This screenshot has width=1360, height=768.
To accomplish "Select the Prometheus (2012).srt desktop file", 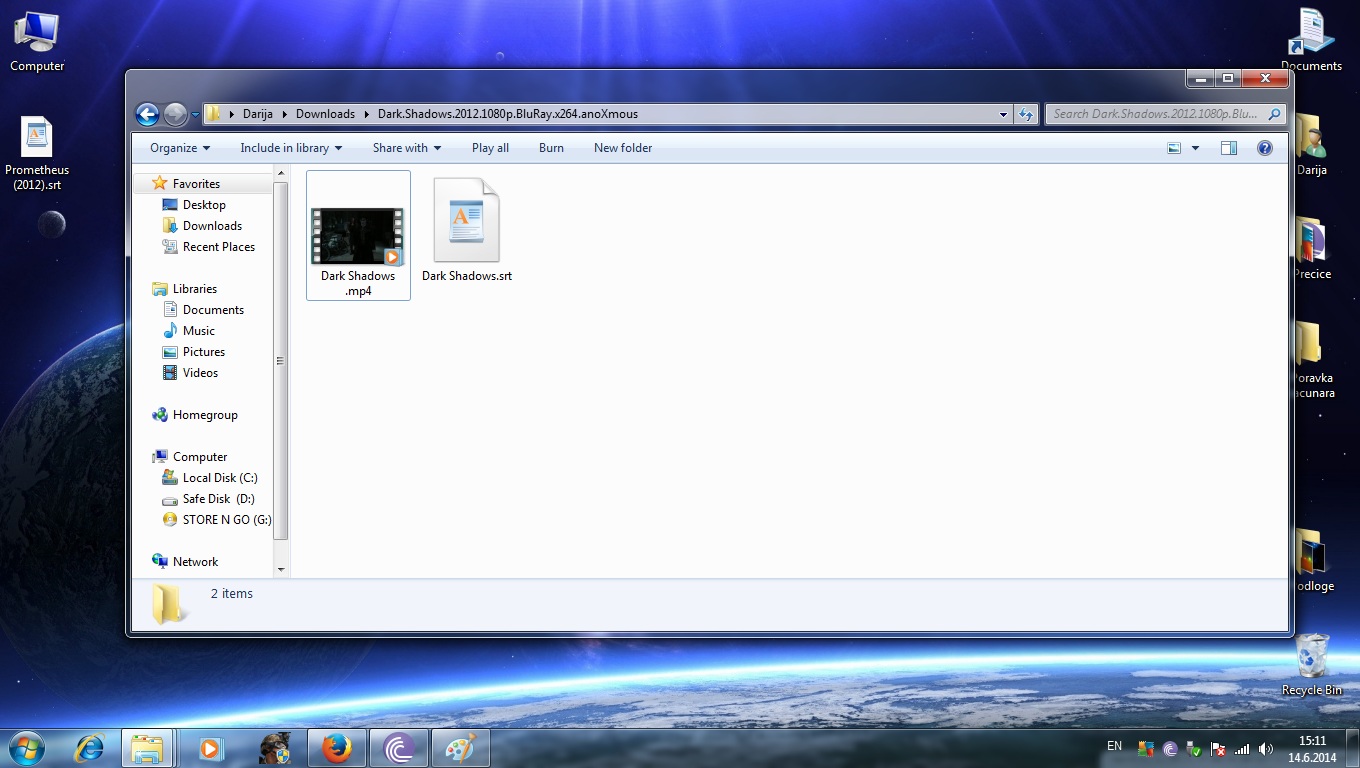I will [37, 155].
